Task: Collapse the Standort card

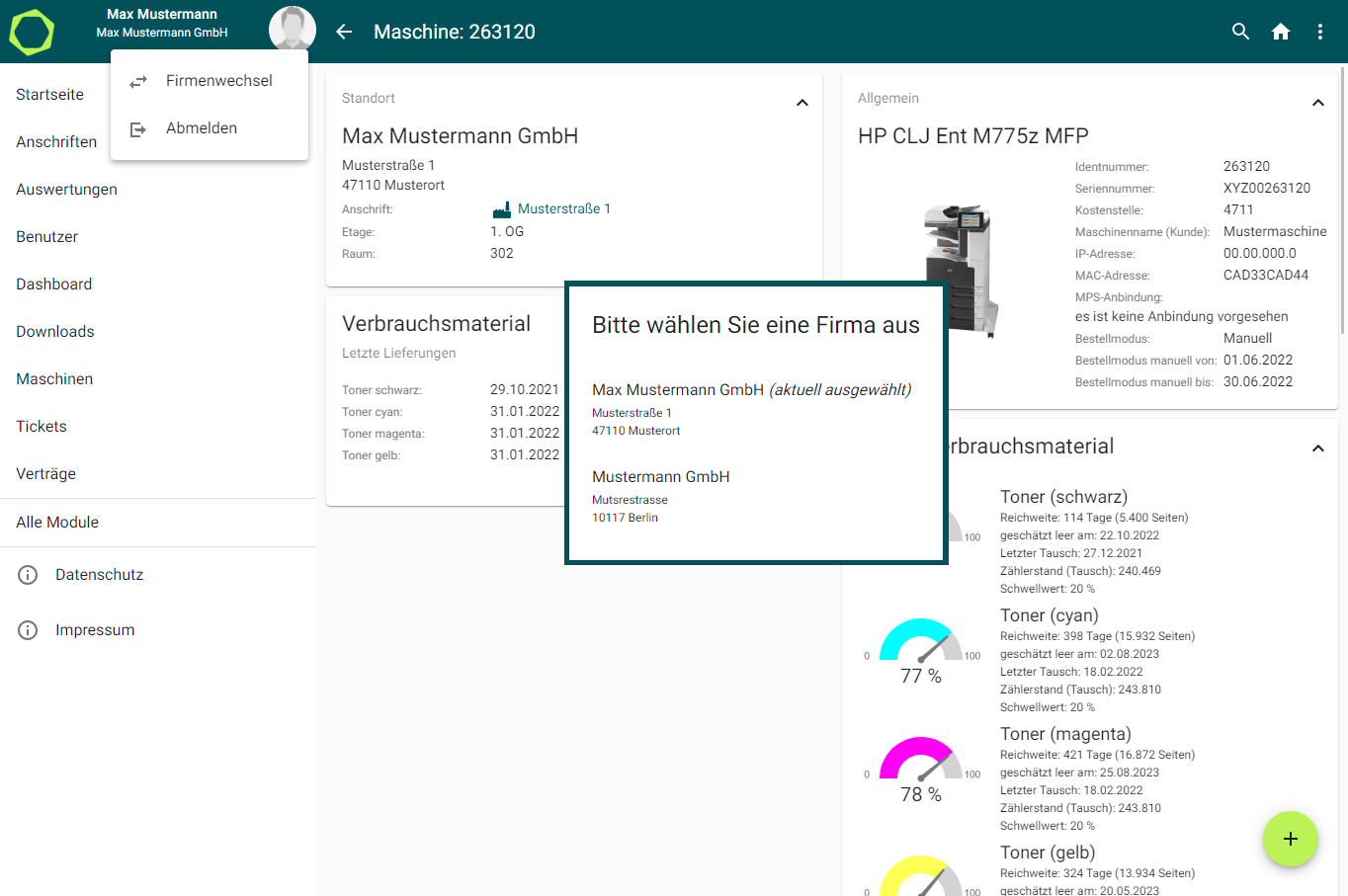Action: pos(802,103)
